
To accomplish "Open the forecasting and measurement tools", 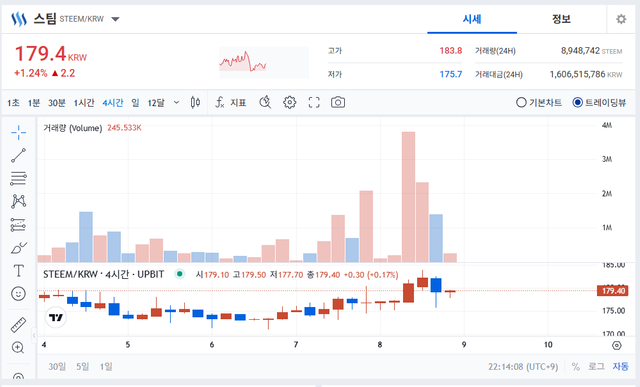I will [x=18, y=225].
